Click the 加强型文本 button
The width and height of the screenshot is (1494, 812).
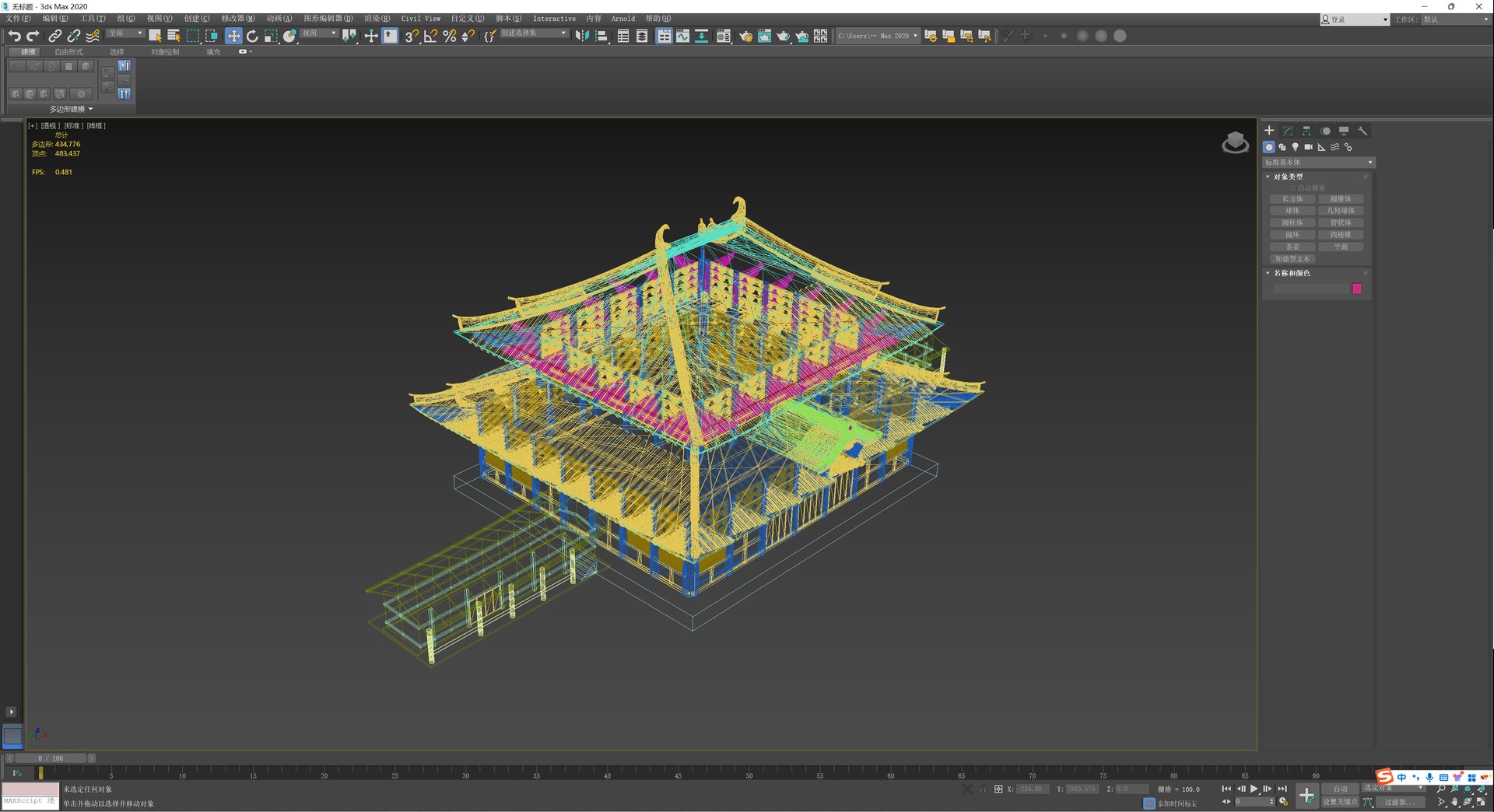click(x=1292, y=259)
